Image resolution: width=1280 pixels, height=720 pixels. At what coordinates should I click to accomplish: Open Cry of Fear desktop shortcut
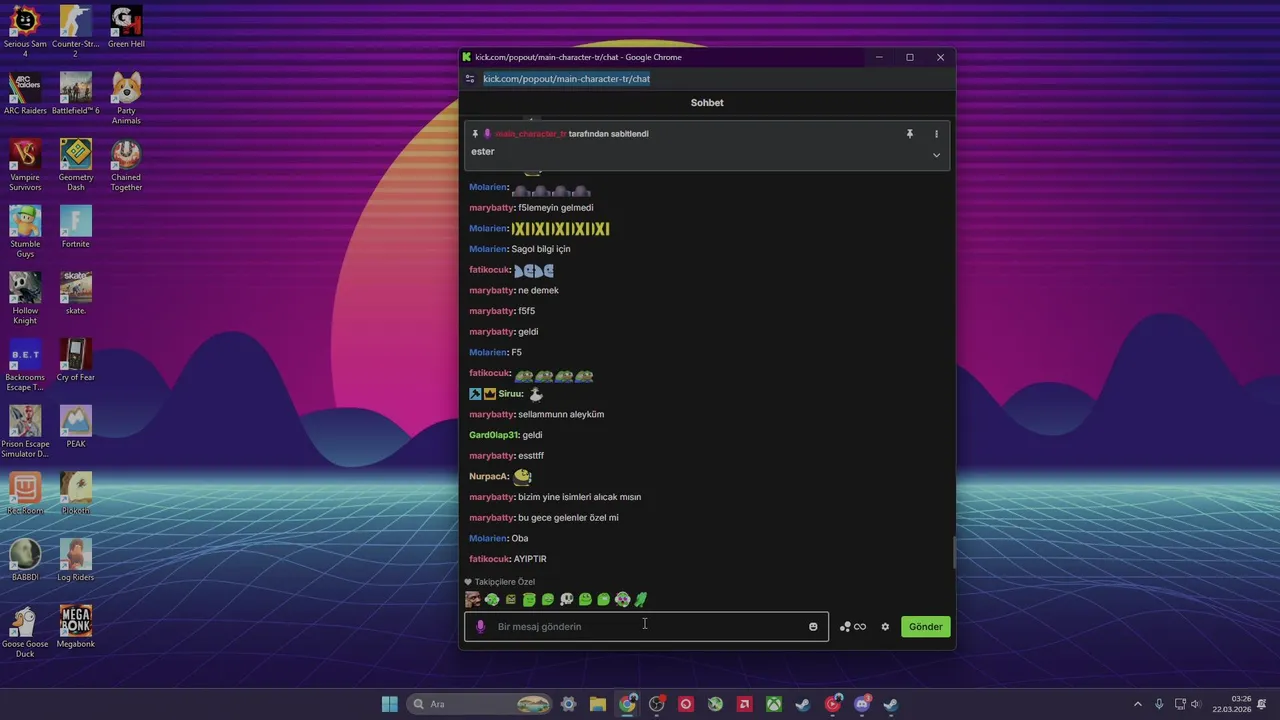(x=75, y=360)
